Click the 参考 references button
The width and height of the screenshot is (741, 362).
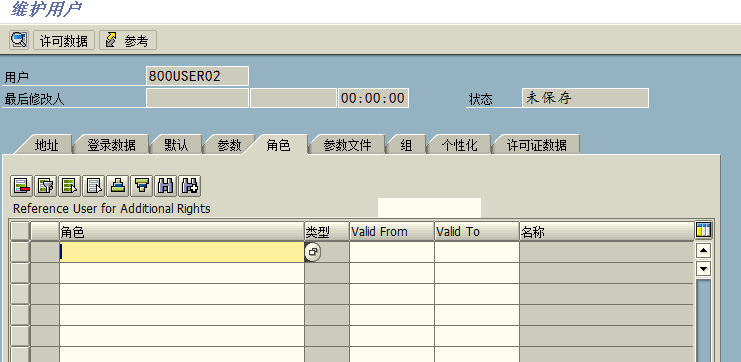128,40
